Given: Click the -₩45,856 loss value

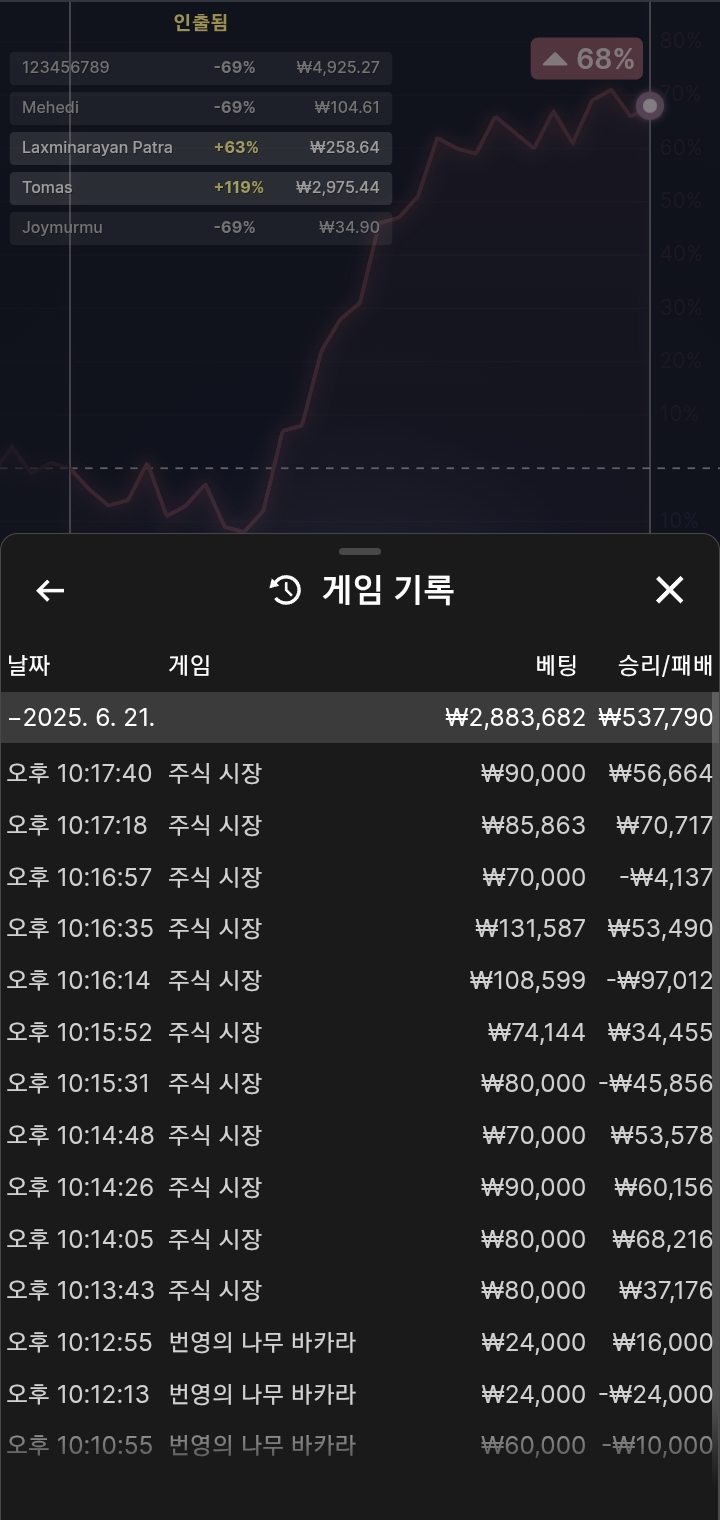Looking at the screenshot, I should pyautogui.click(x=656, y=1083).
